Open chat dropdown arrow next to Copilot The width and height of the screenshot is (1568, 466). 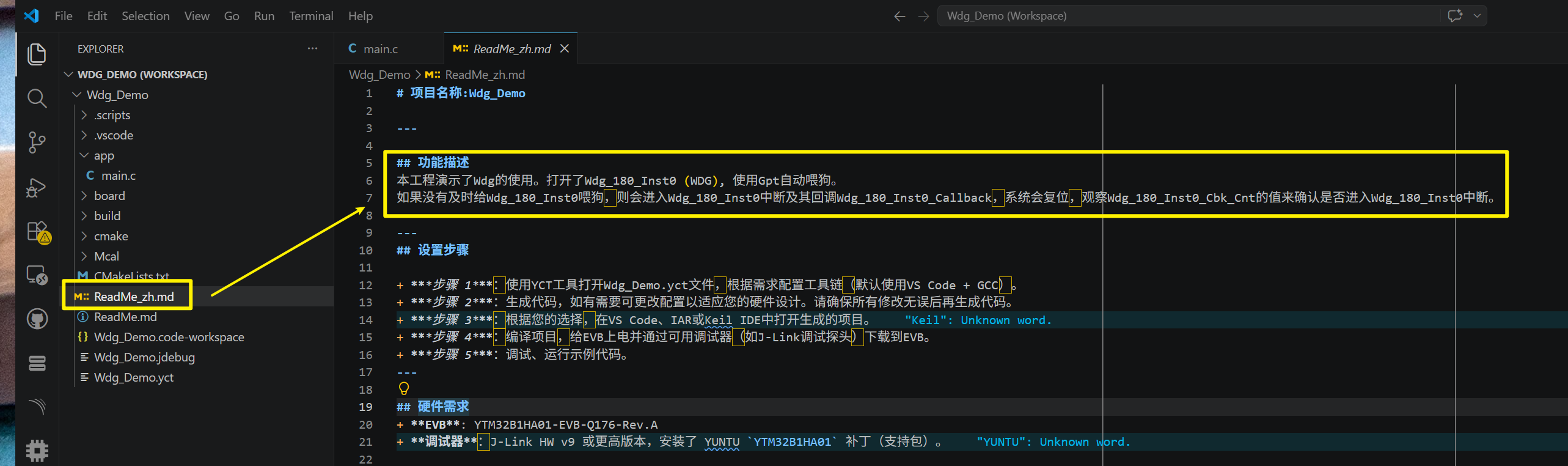click(x=1477, y=16)
